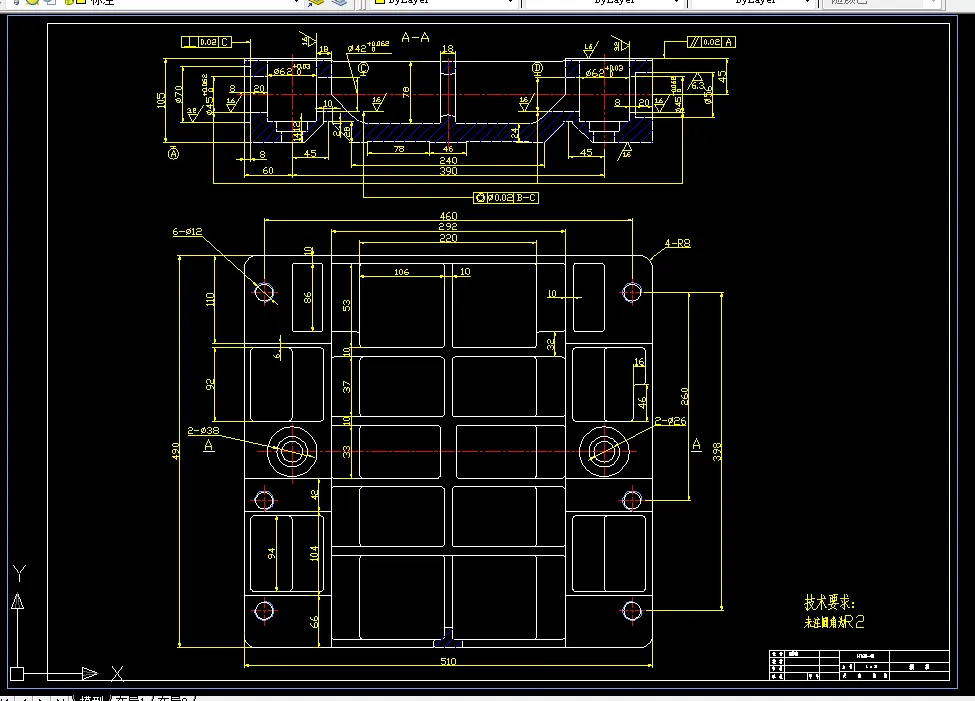975x701 pixels.
Task: Select the ø70 diameter dimension
Action: pos(178,94)
